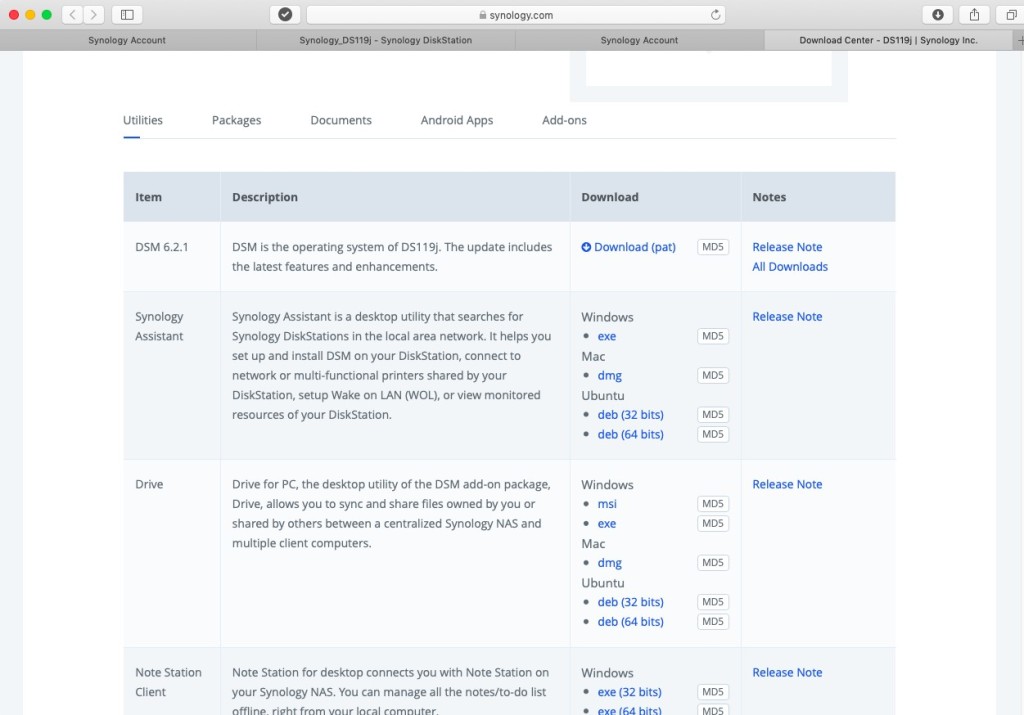Screen dimensions: 1024x715
Task: Click the synology.com address field
Action: pyautogui.click(x=516, y=14)
